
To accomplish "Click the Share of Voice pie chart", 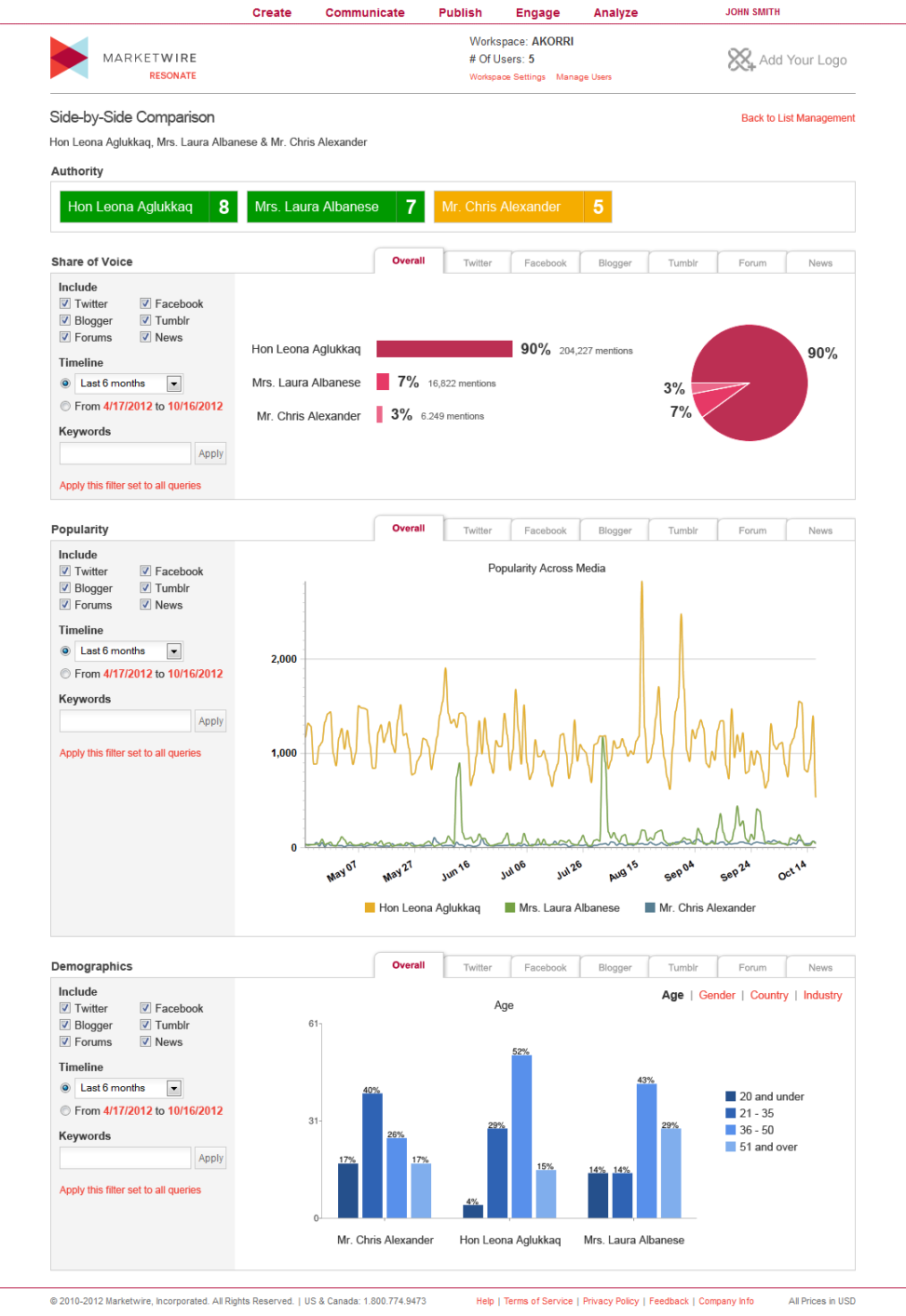I will 749,383.
